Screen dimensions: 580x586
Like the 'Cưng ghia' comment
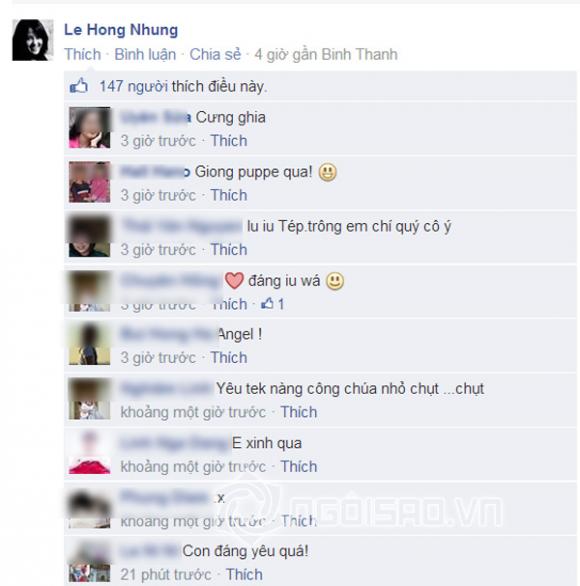tap(229, 141)
